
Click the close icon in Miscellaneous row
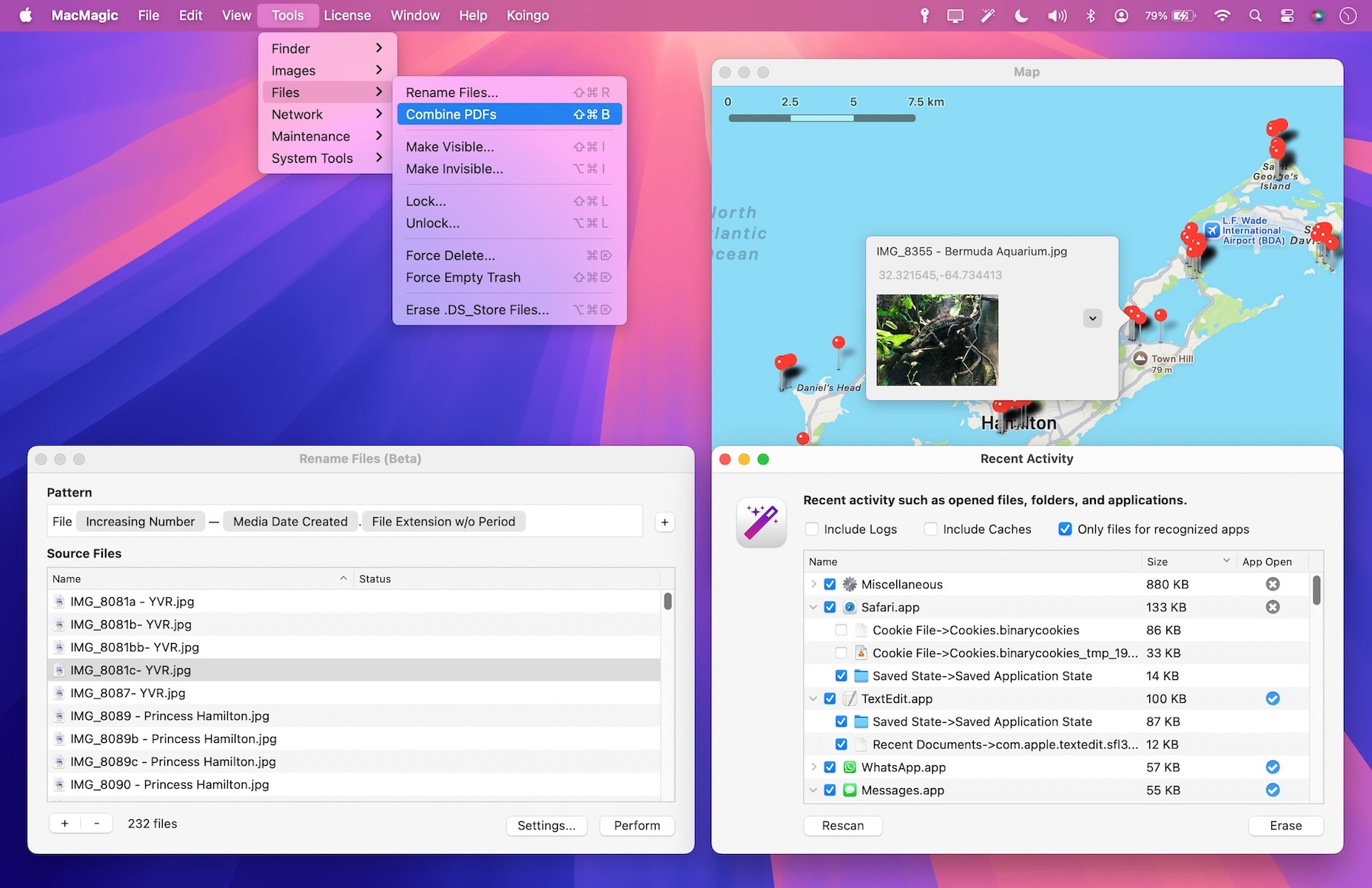(x=1272, y=584)
